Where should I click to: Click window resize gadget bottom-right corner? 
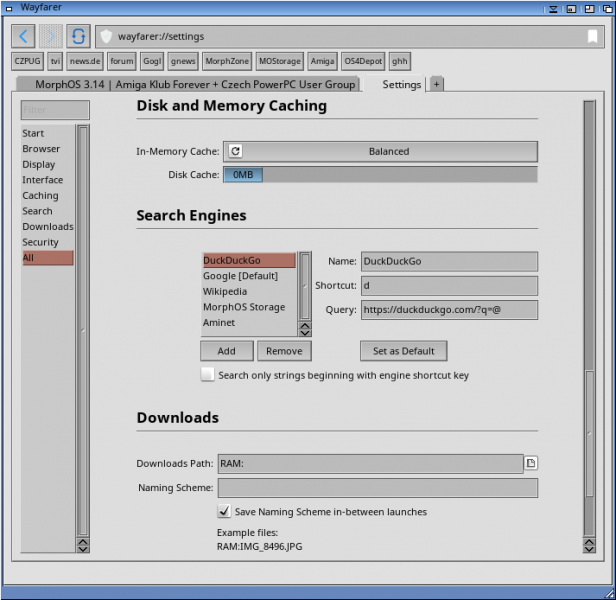point(609,593)
